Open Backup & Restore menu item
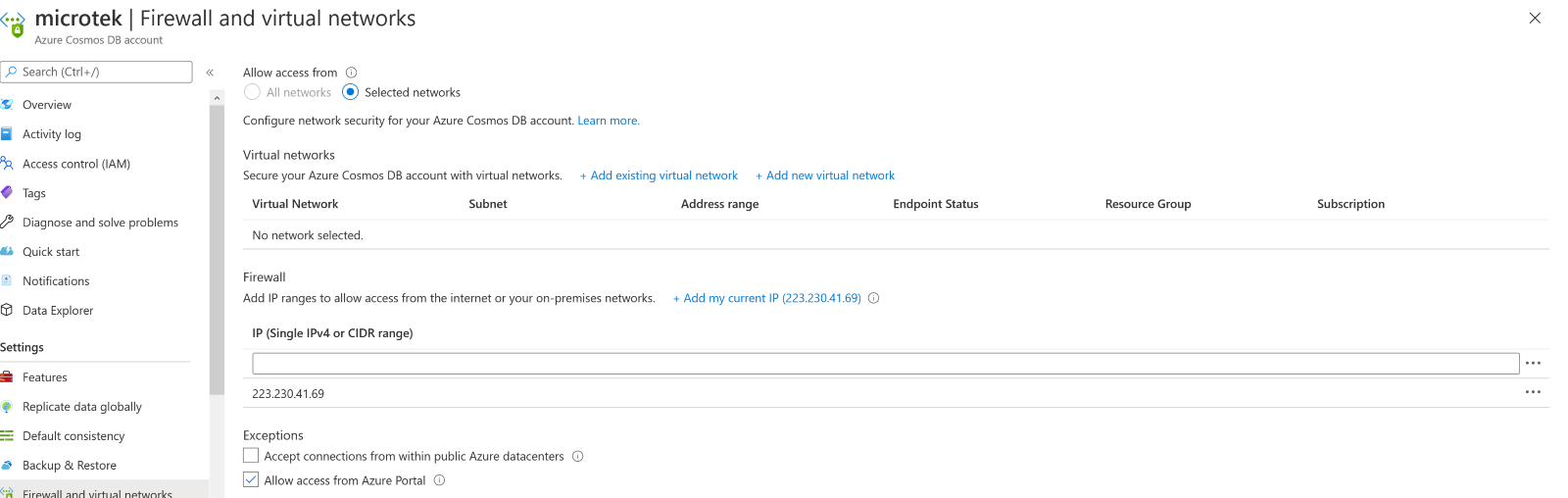The width and height of the screenshot is (1568, 498). click(x=69, y=466)
